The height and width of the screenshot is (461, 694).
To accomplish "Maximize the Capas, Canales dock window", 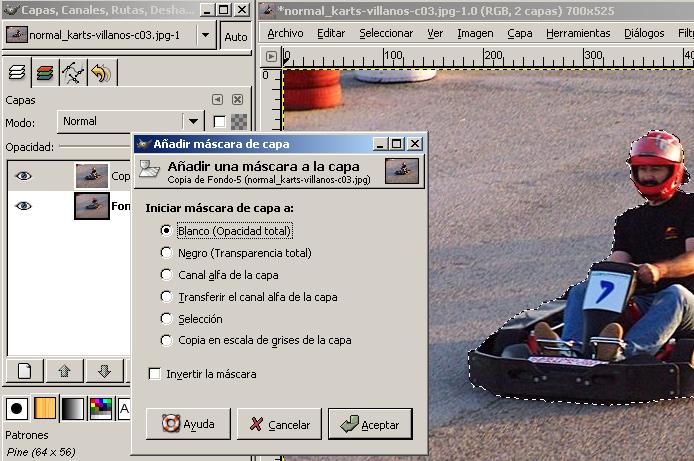I will tap(224, 10).
